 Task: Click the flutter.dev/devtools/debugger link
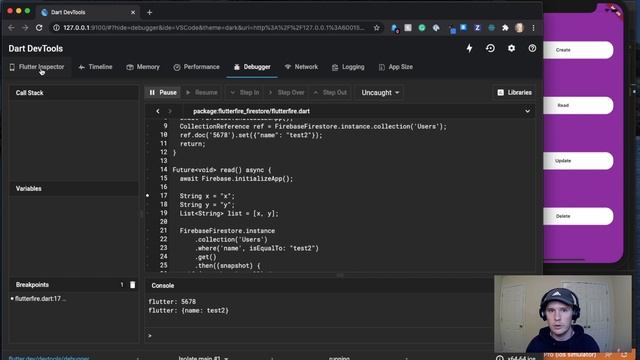pos(49,358)
